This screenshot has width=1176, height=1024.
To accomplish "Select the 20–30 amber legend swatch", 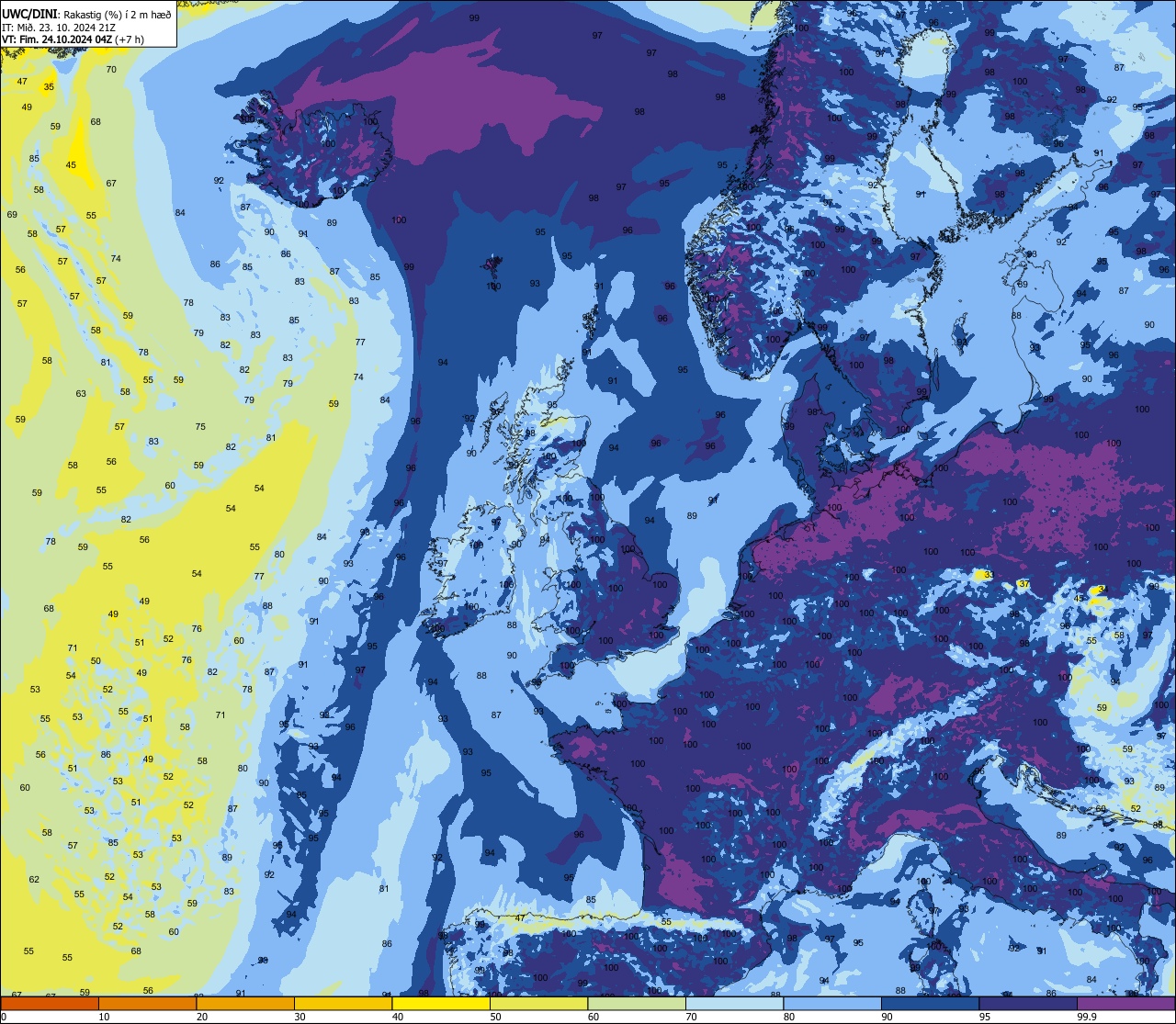I will click(x=245, y=1003).
